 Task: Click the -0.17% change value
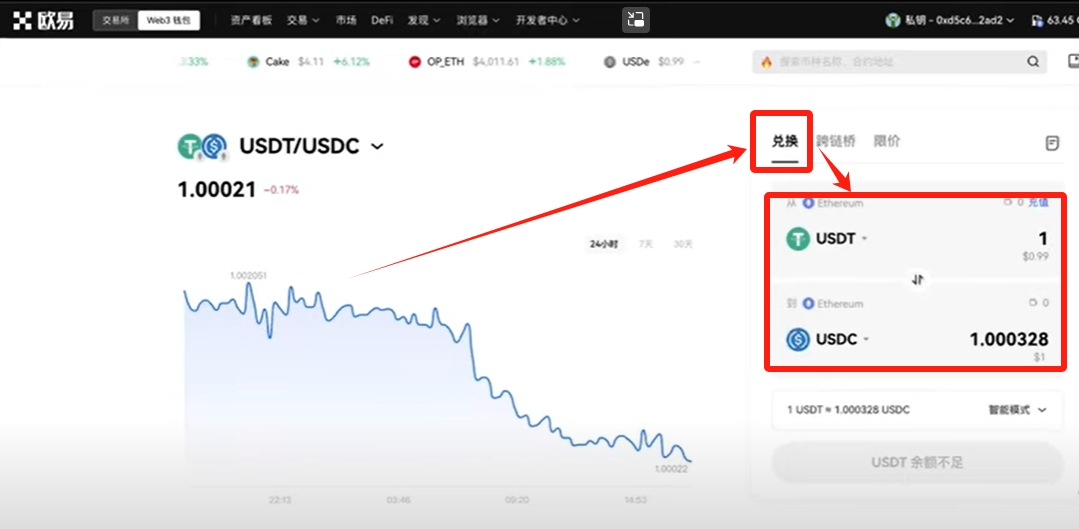click(x=281, y=190)
